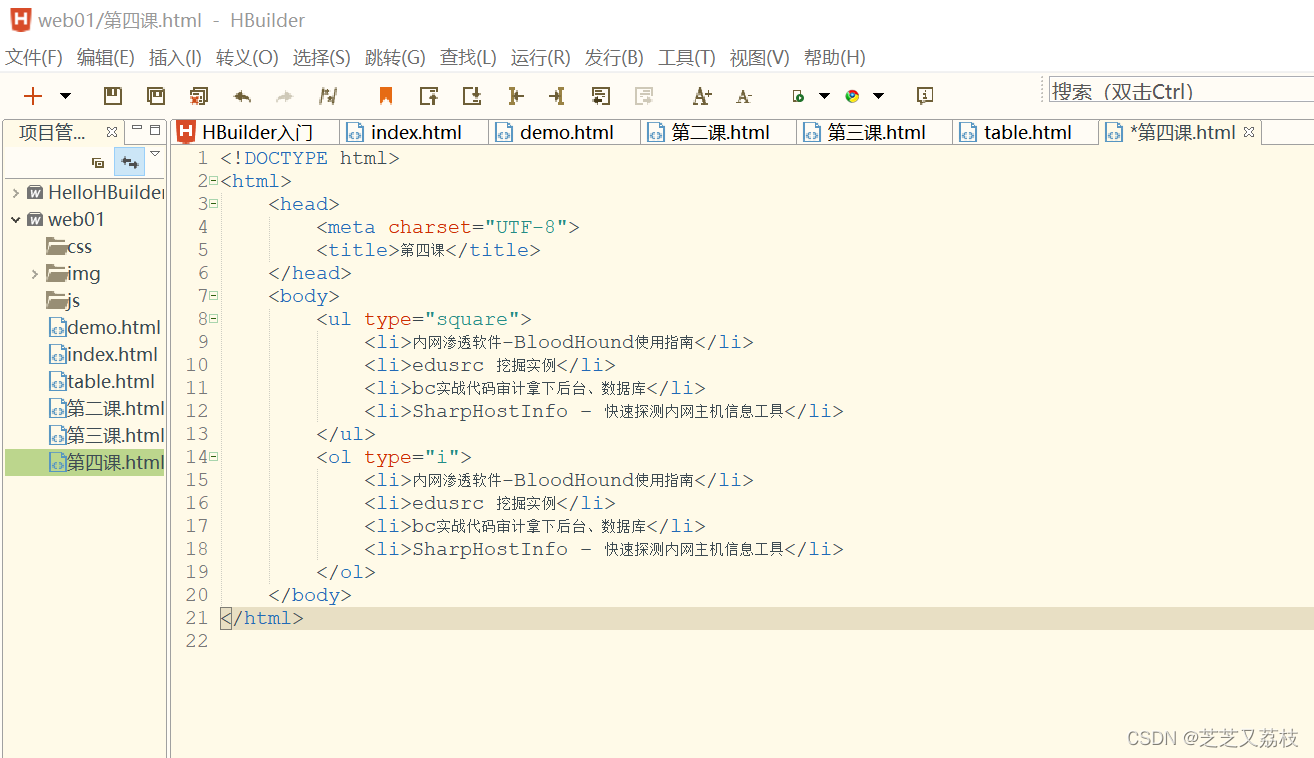1314x758 pixels.
Task: Click the go to previous mark icon
Action: tap(429, 96)
